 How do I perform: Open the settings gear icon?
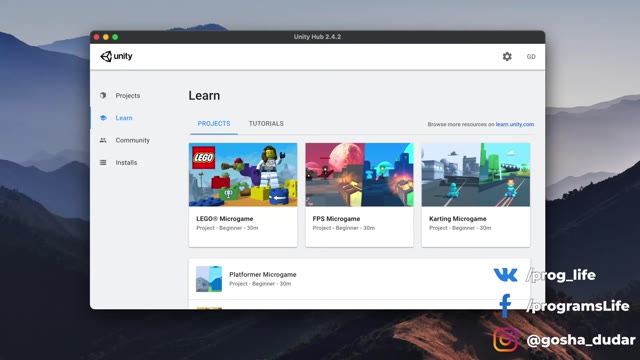pyautogui.click(x=507, y=56)
